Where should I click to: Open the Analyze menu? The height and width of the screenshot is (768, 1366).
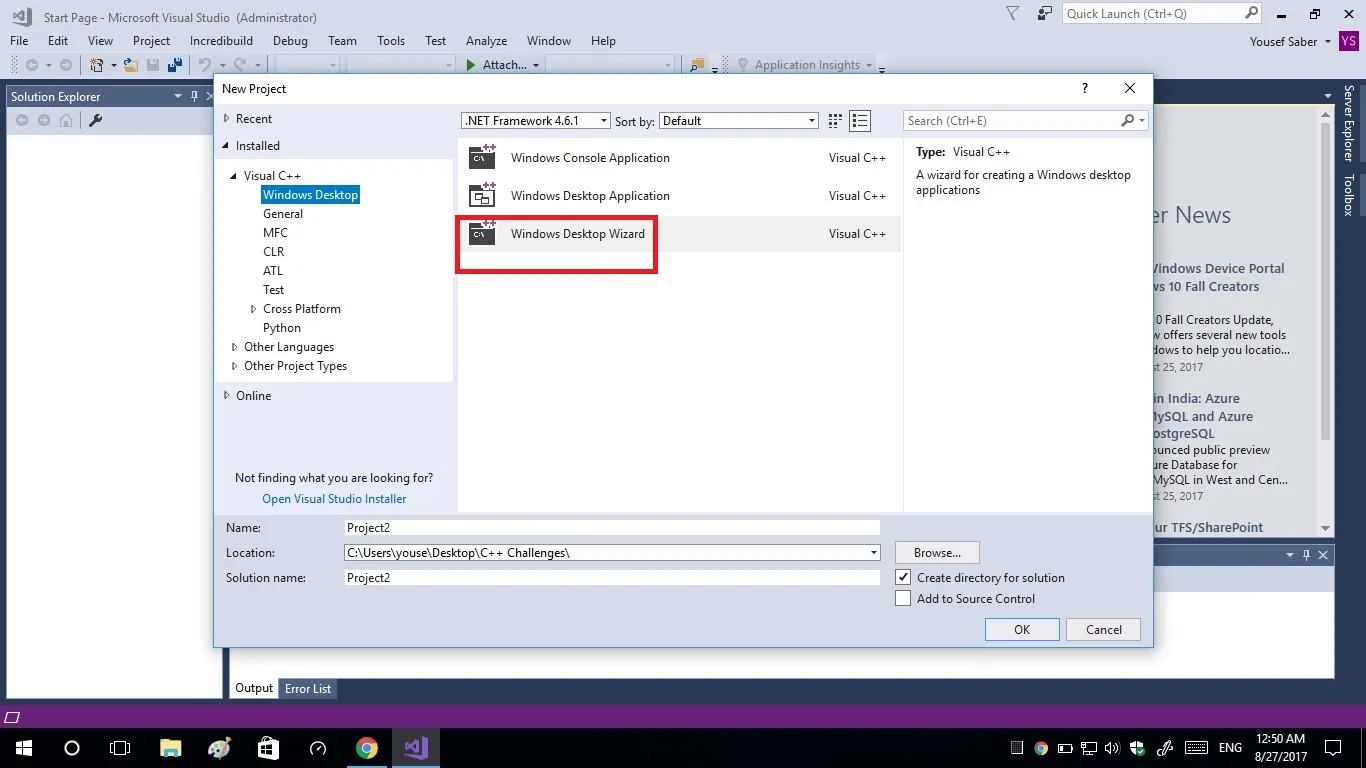(486, 41)
